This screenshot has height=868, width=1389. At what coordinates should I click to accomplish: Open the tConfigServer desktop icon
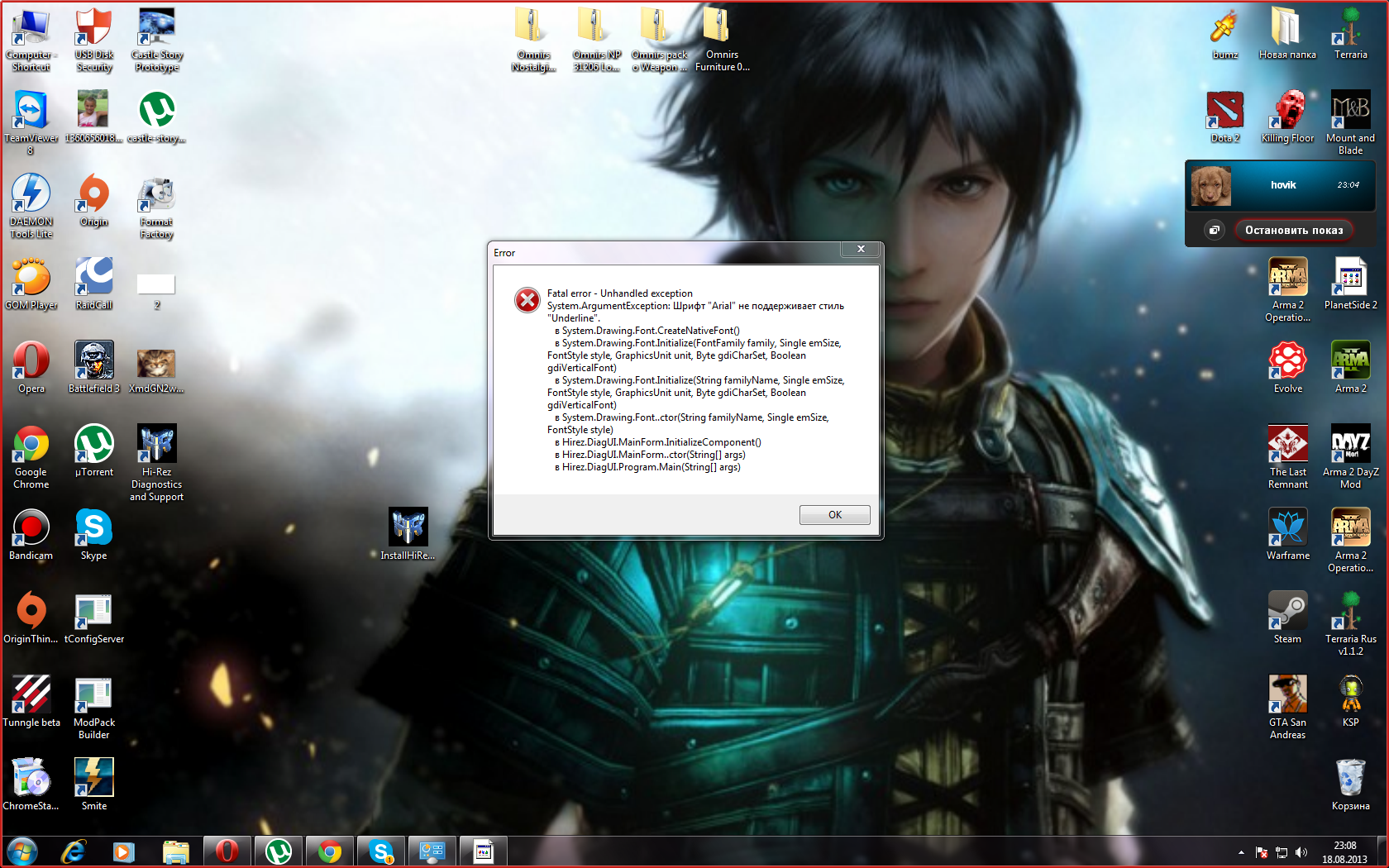click(x=94, y=618)
